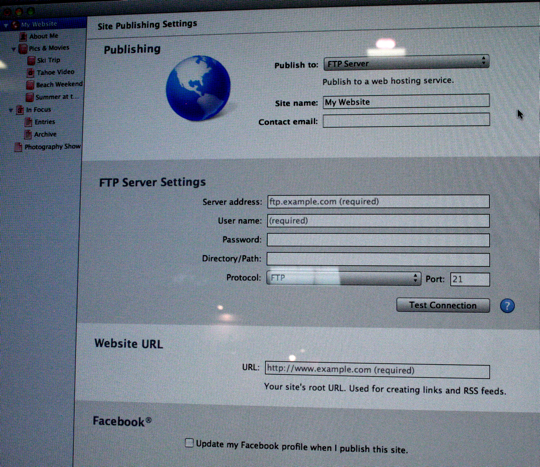This screenshot has height=467, width=540.
Task: Enable Update my Facebook profile checkbox
Action: tap(189, 443)
